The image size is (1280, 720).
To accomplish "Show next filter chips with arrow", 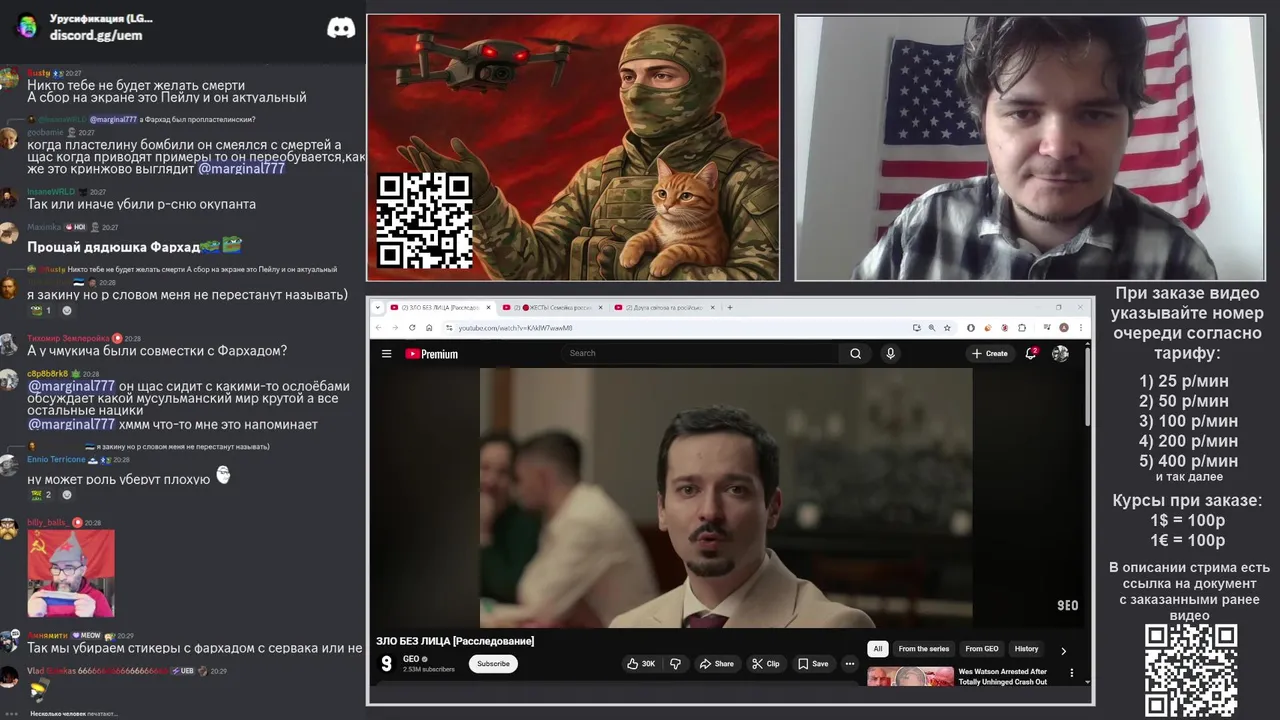I will pyautogui.click(x=1063, y=649).
